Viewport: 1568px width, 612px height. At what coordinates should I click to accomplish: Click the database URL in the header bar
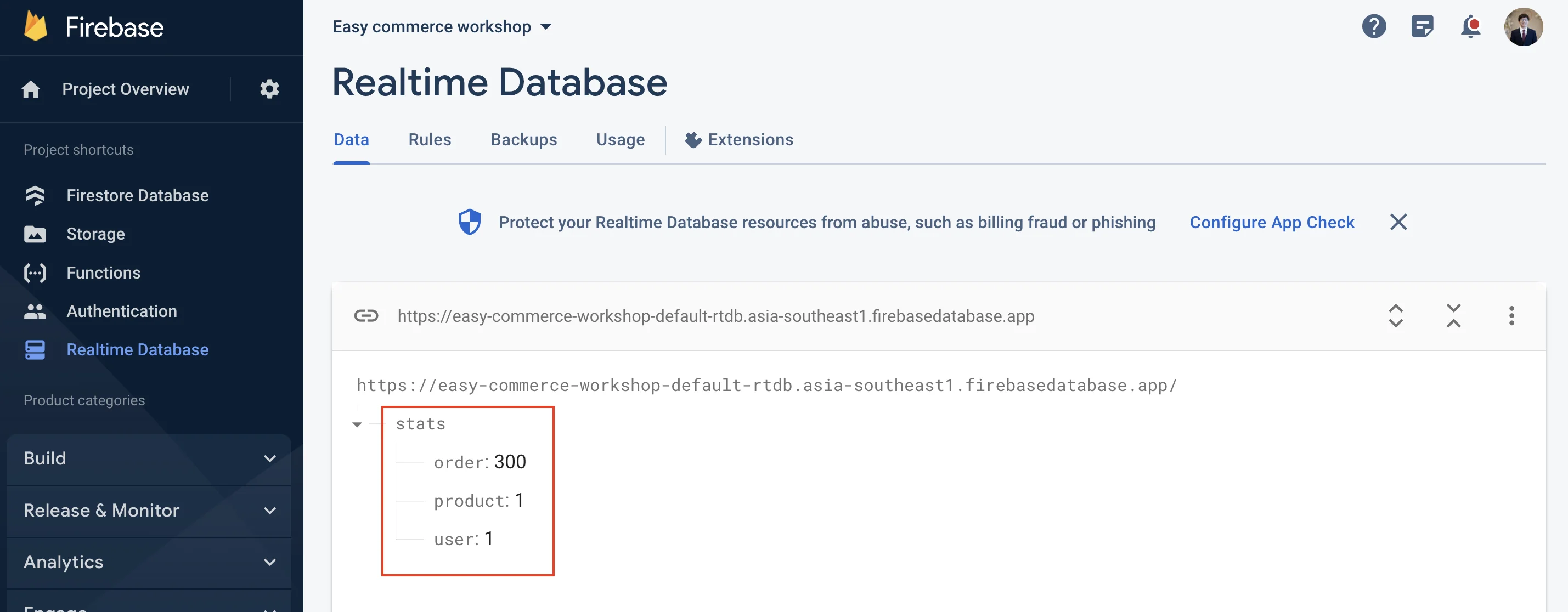point(716,316)
